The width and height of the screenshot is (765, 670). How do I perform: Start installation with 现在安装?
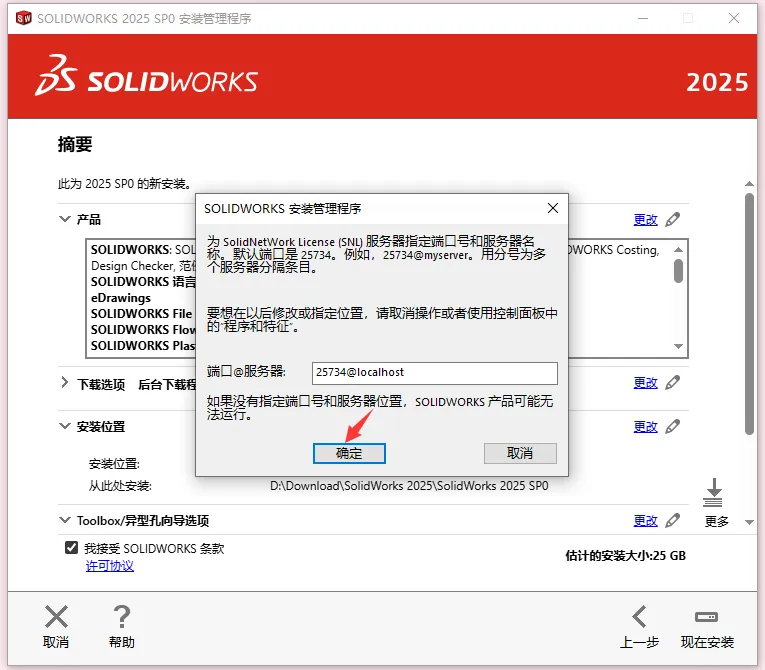(x=707, y=627)
